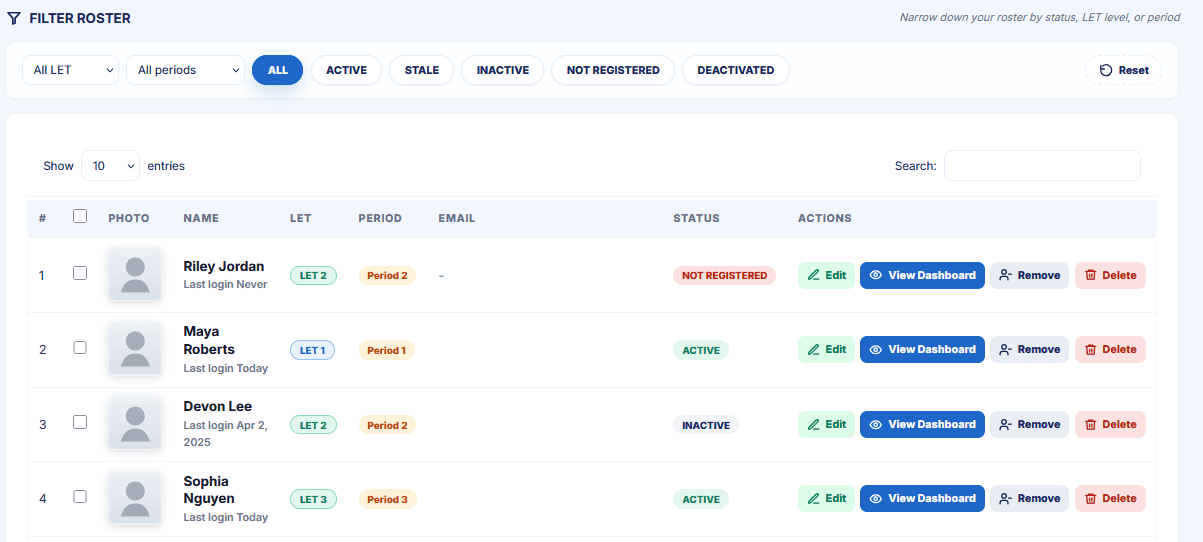1203x542 pixels.
Task: Click the pencil Edit icon for Riley Jordan
Action: pos(814,275)
